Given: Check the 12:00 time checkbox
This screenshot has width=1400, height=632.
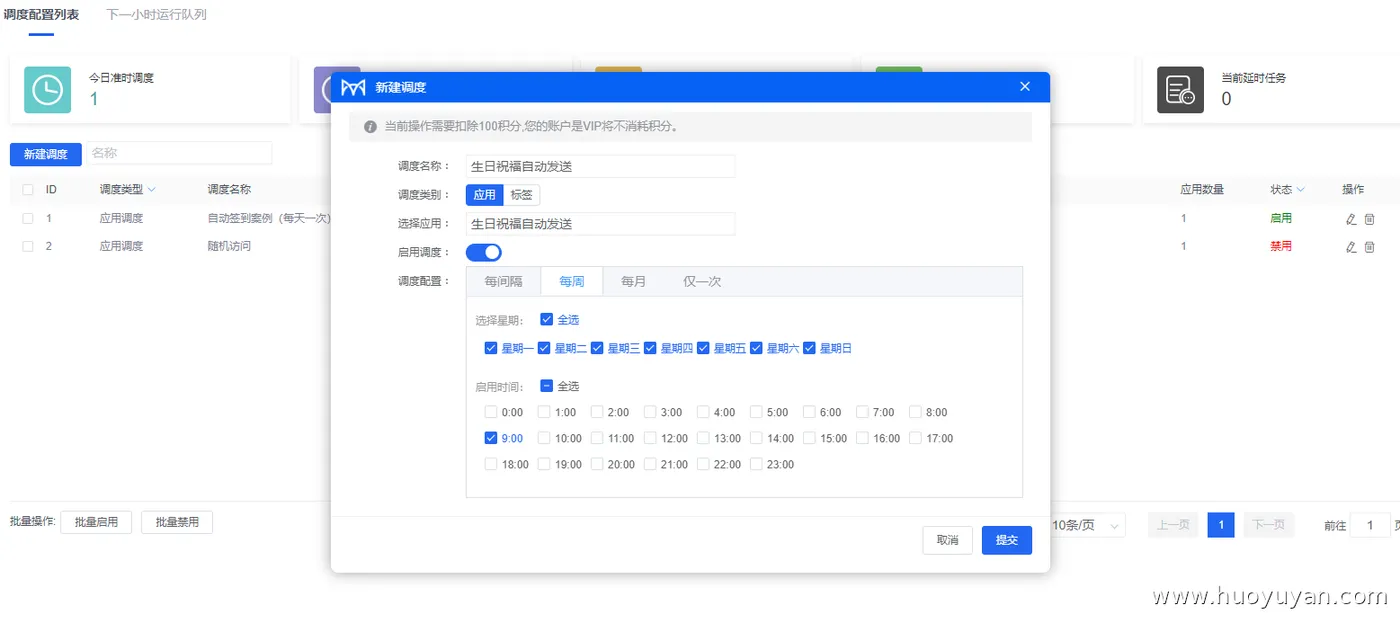Looking at the screenshot, I should click(650, 438).
